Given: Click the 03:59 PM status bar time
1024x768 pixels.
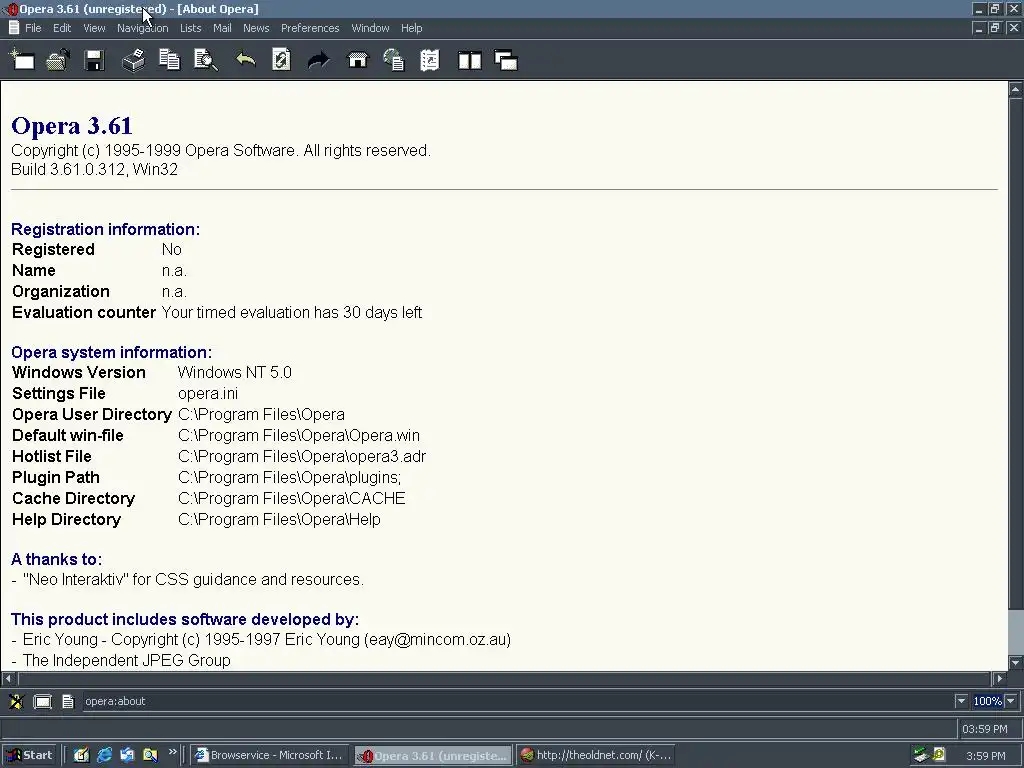Looking at the screenshot, I should [x=985, y=729].
